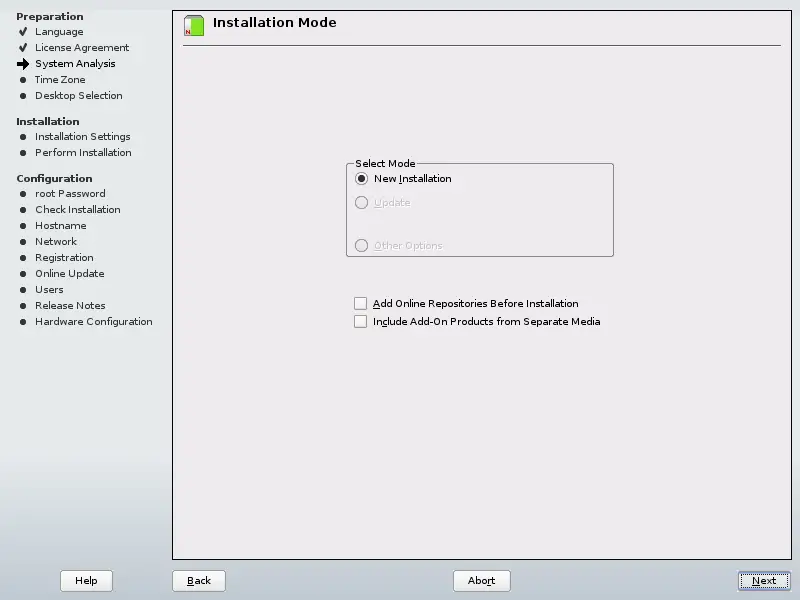Screen dimensions: 800x600
Task: Go back with the Back button
Action: [x=199, y=581]
